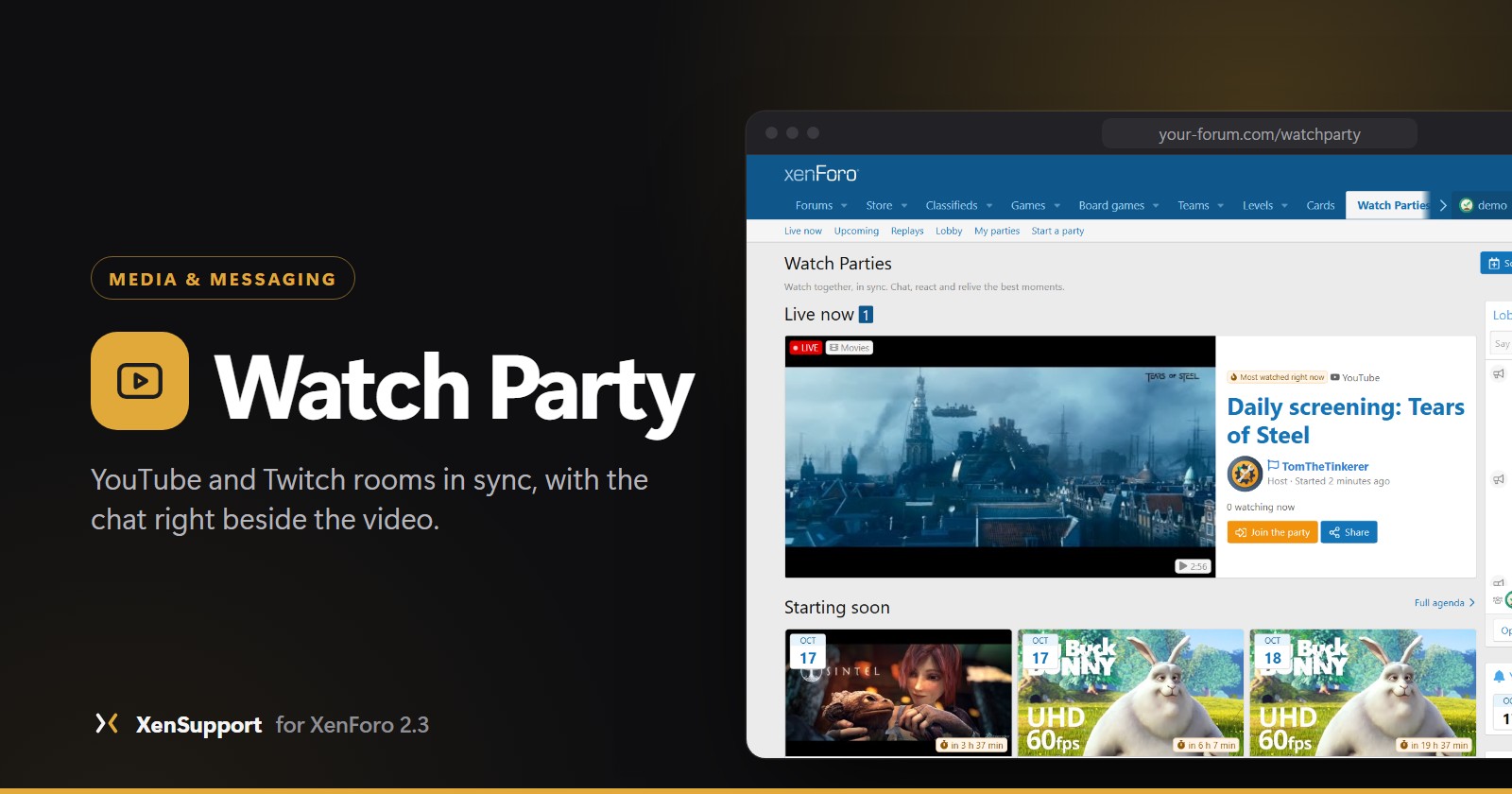Open the Cards navigation tab

click(x=1320, y=205)
